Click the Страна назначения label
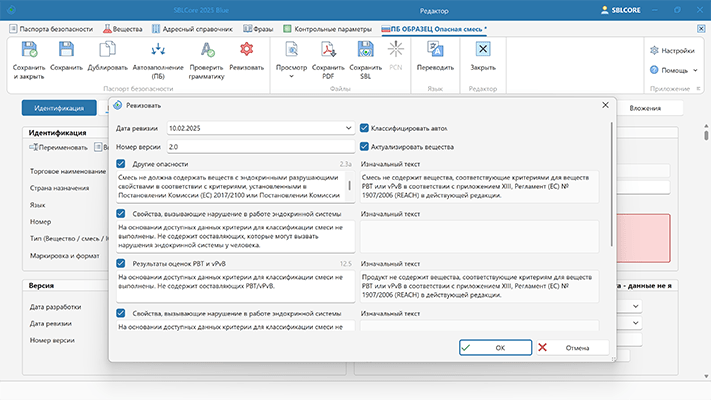Screen dimensions: 711x400 tap(59, 188)
